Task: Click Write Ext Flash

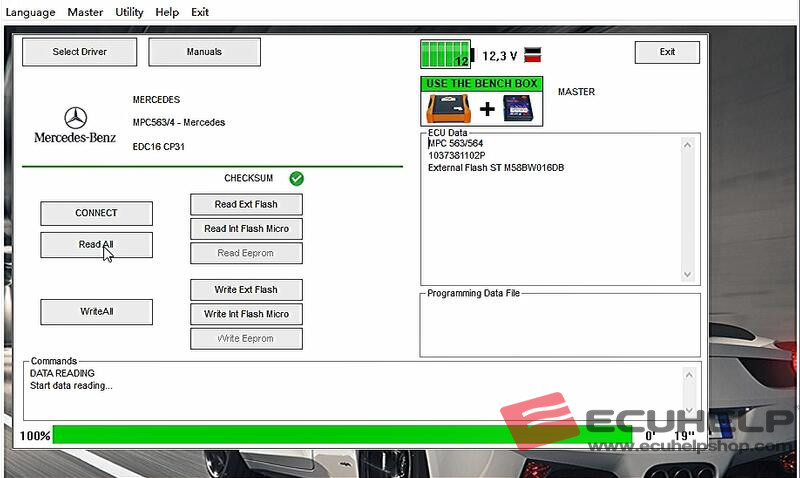Action: coord(246,290)
